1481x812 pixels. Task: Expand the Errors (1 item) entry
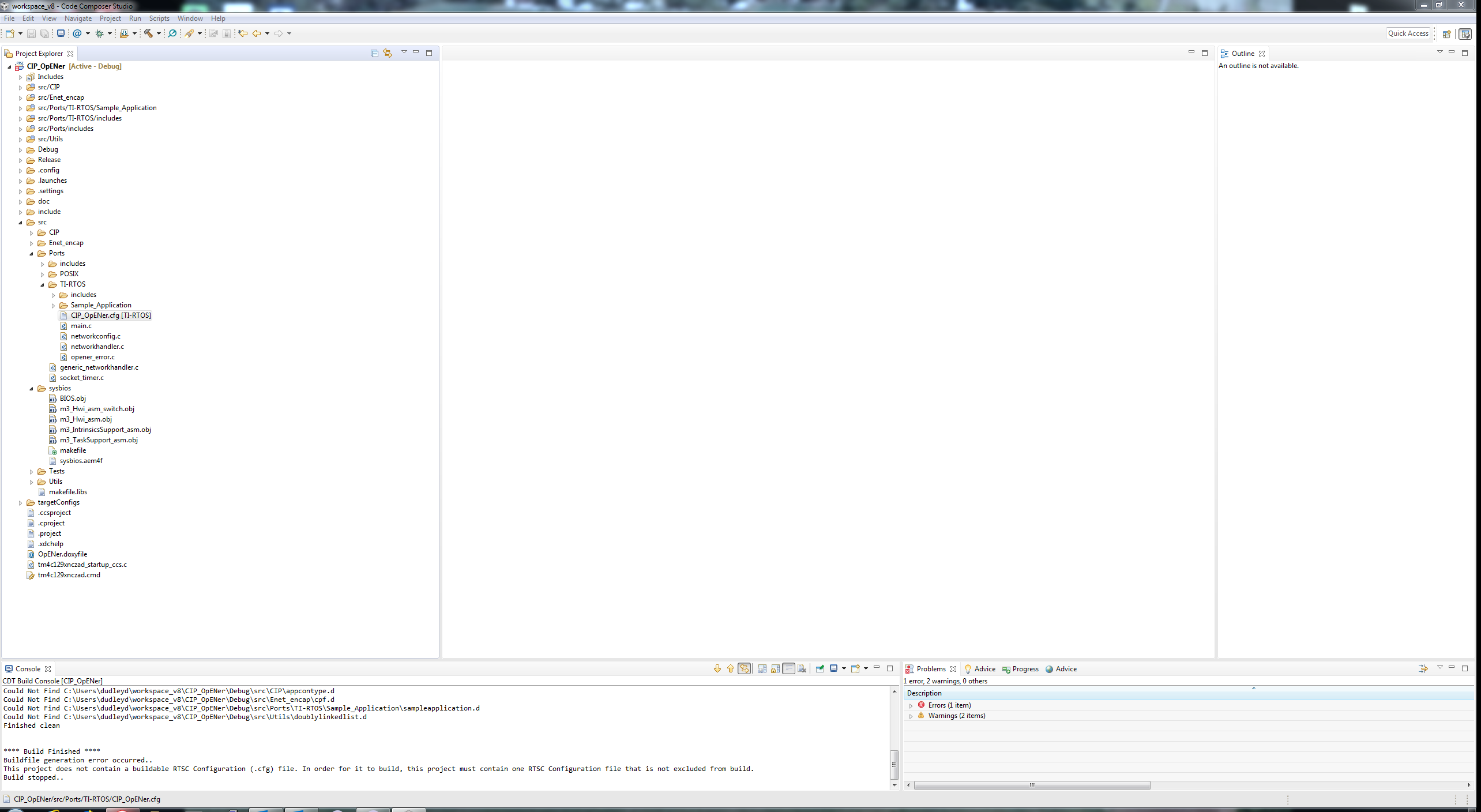tap(911, 705)
